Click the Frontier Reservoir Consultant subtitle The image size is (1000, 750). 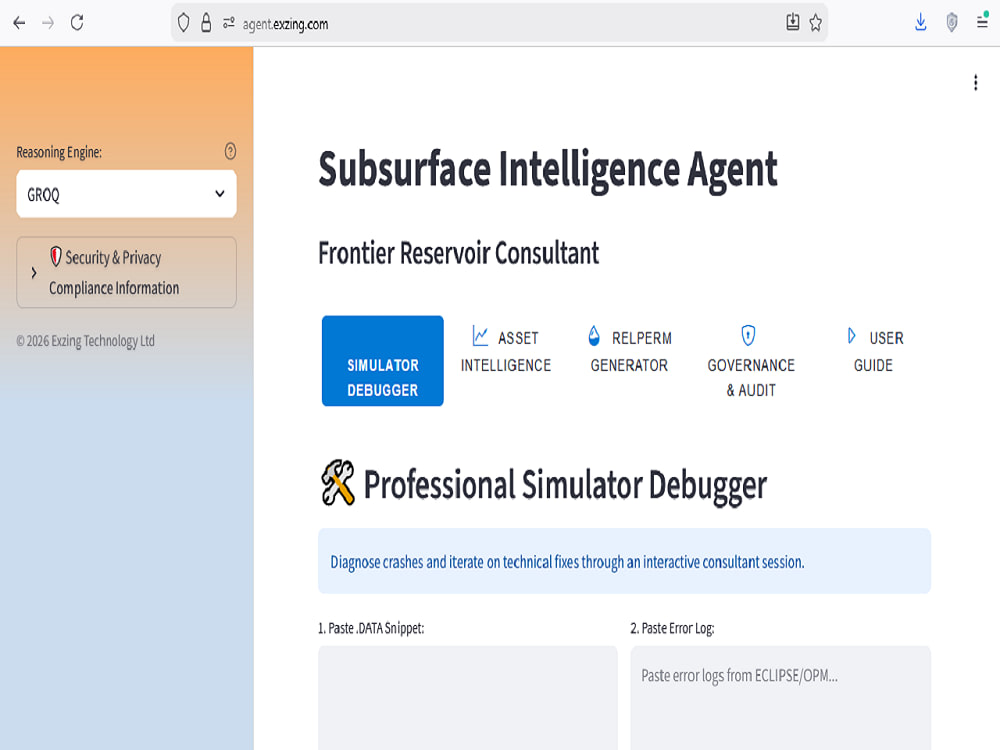tap(459, 253)
